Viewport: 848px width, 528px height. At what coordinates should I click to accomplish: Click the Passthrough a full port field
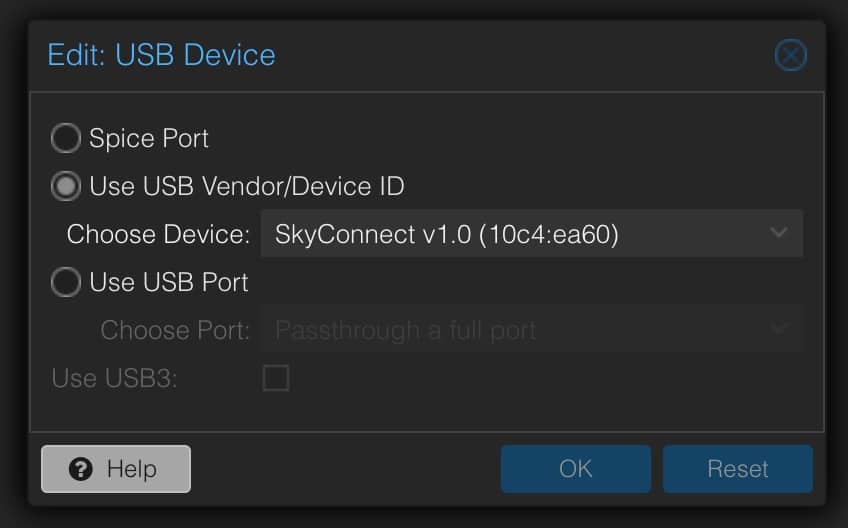coord(532,329)
